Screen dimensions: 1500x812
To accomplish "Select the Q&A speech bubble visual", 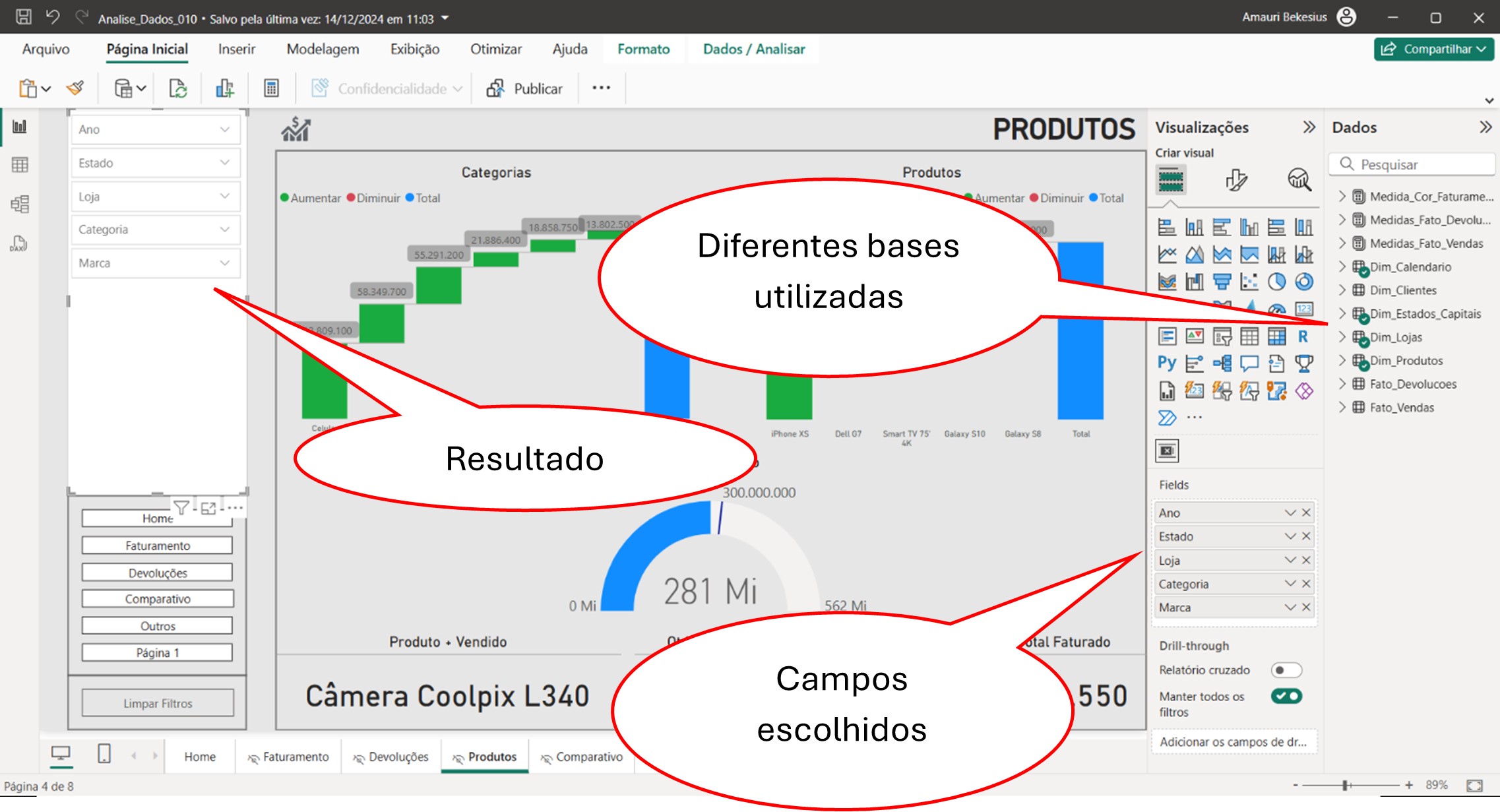I will (1249, 363).
